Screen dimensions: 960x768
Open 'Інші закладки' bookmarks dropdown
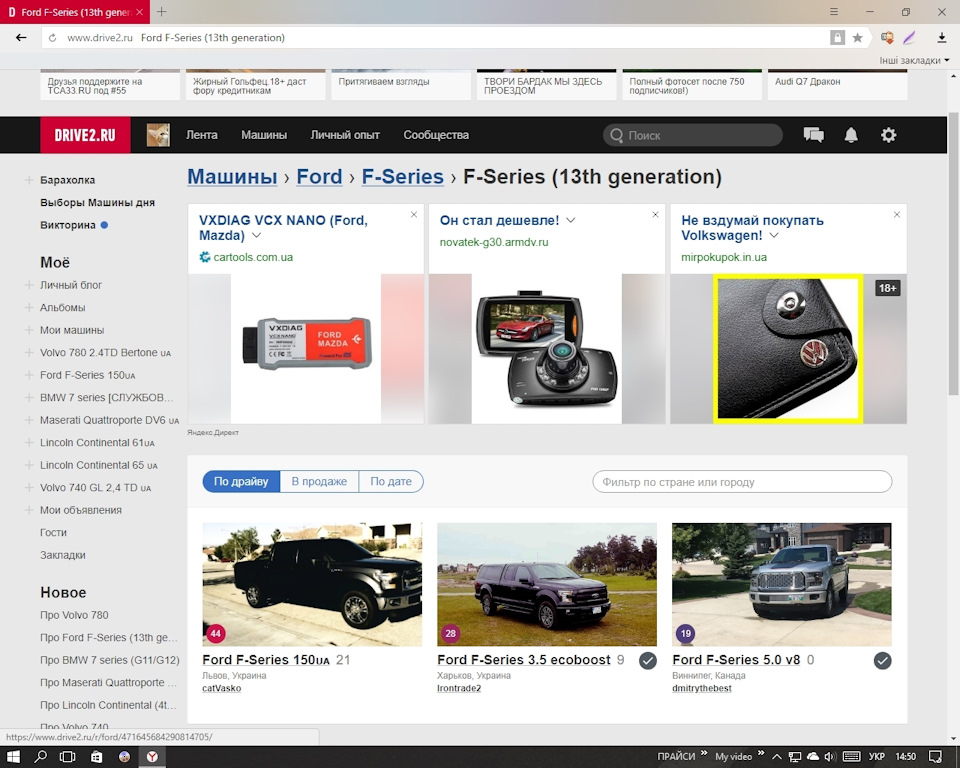[x=914, y=60]
